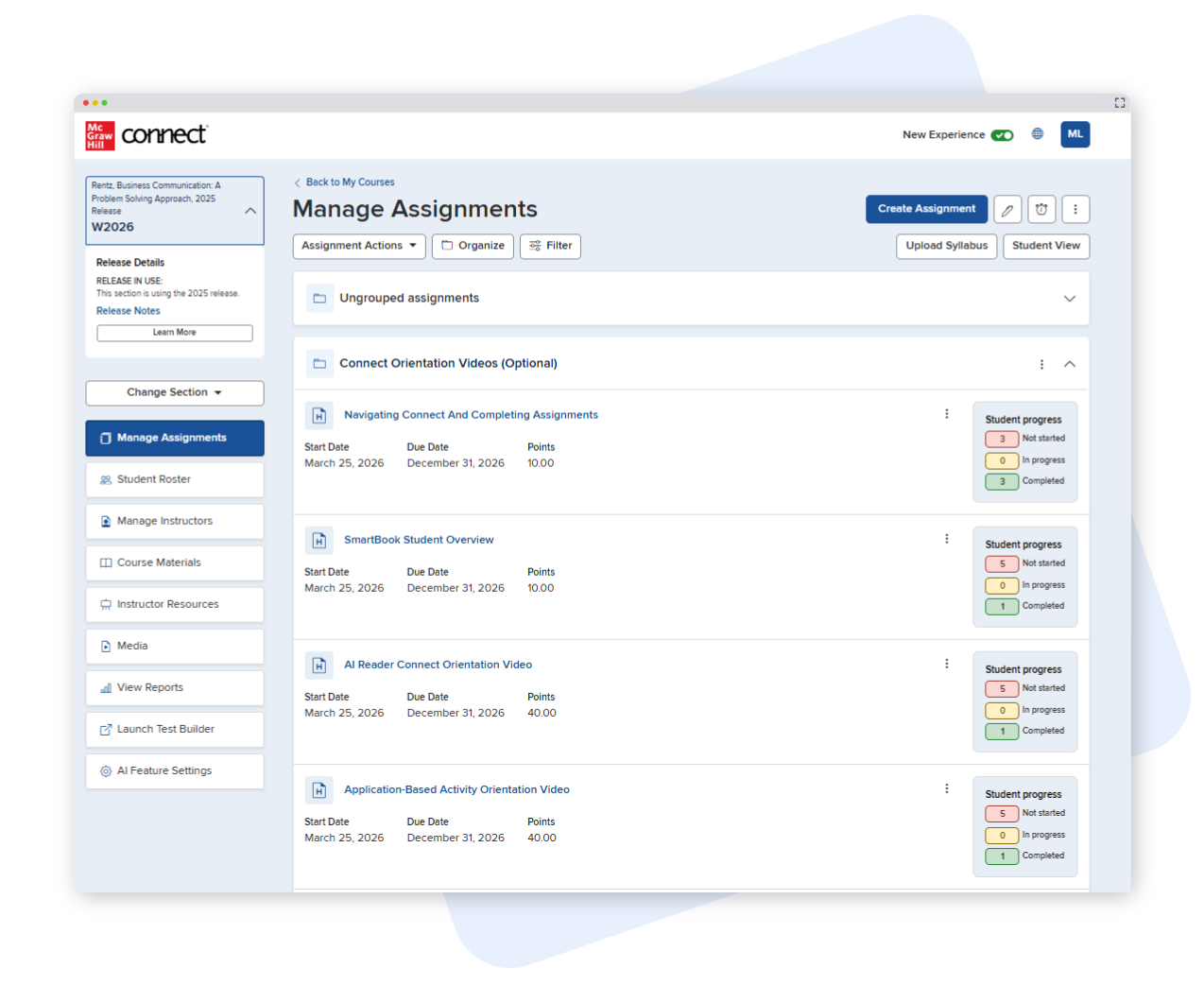Click Not started count for SmartBook Overview
1204x986 pixels.
pyautogui.click(x=1002, y=563)
